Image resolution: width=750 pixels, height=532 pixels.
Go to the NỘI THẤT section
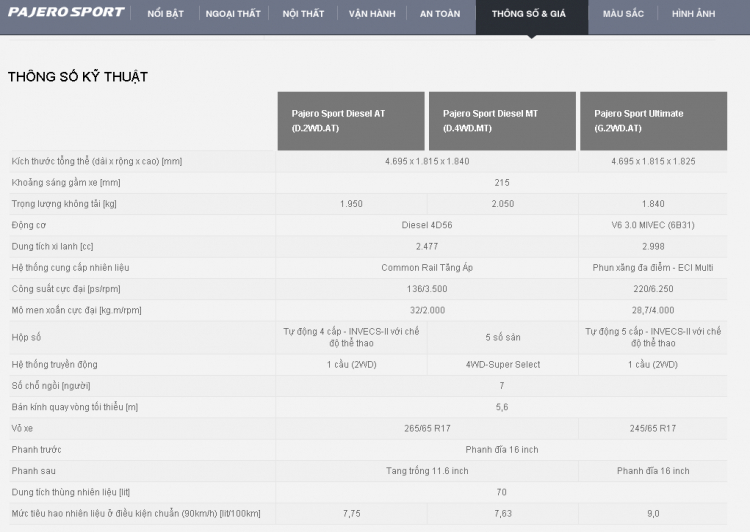pyautogui.click(x=303, y=14)
